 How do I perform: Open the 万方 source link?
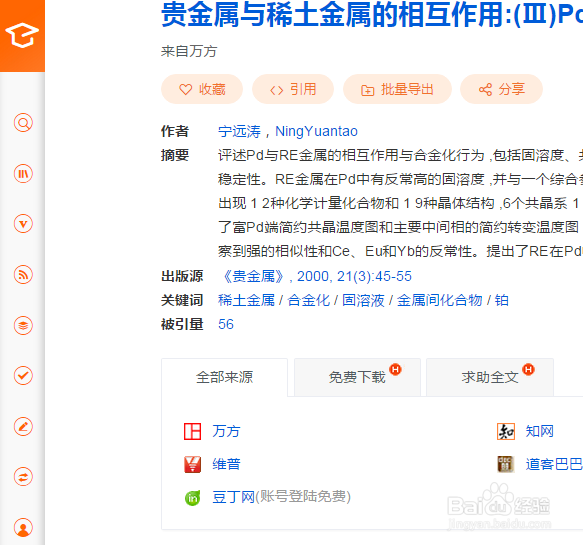[226, 432]
